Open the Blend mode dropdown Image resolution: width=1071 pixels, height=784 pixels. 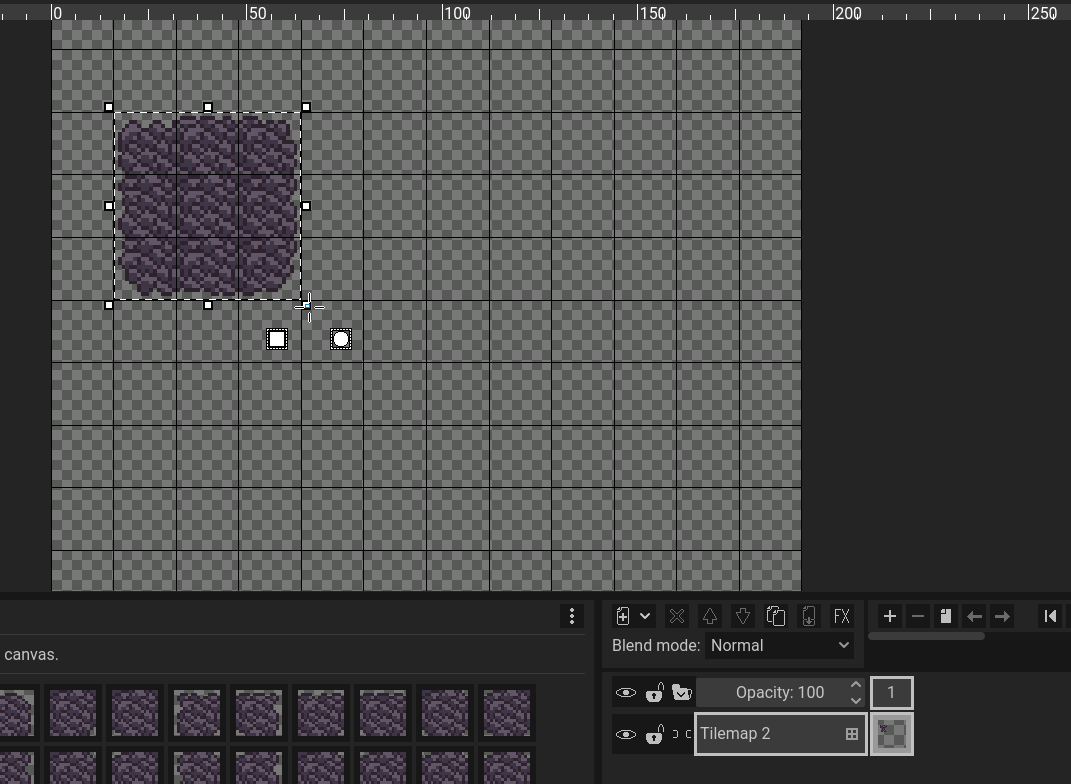click(x=779, y=645)
